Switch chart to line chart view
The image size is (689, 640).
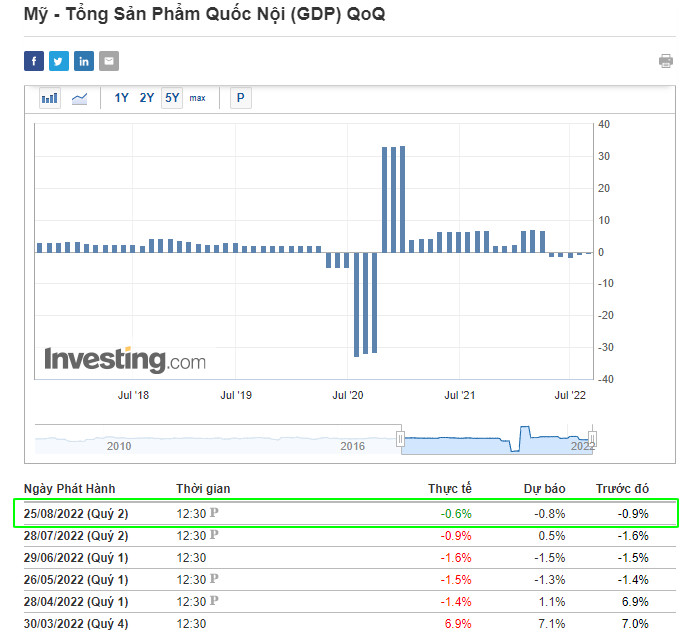tap(80, 98)
